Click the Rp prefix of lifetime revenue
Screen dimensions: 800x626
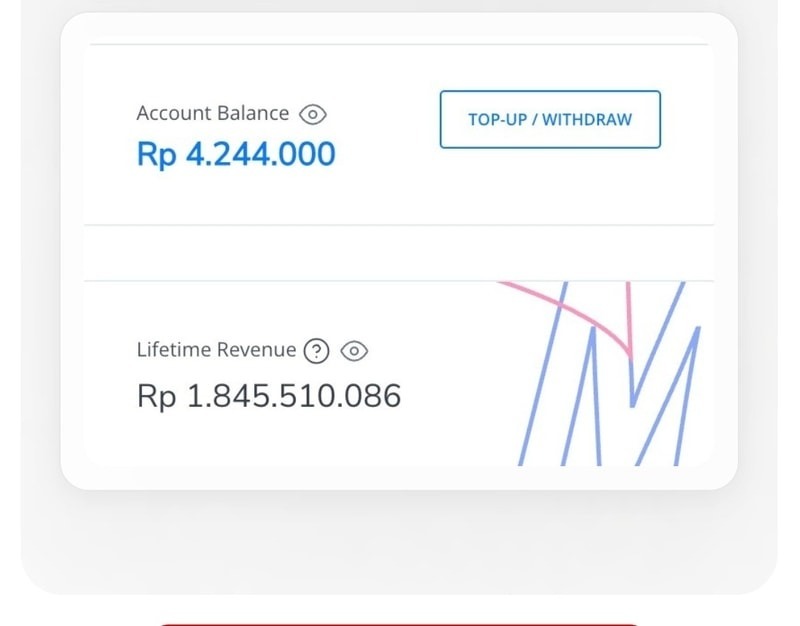click(x=156, y=396)
